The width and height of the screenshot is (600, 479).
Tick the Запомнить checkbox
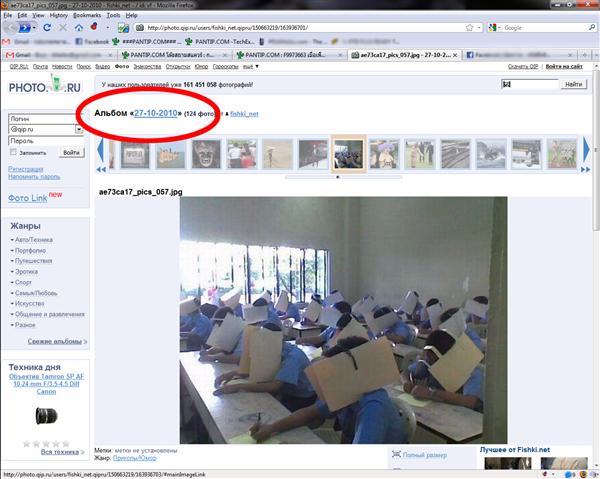[13, 152]
